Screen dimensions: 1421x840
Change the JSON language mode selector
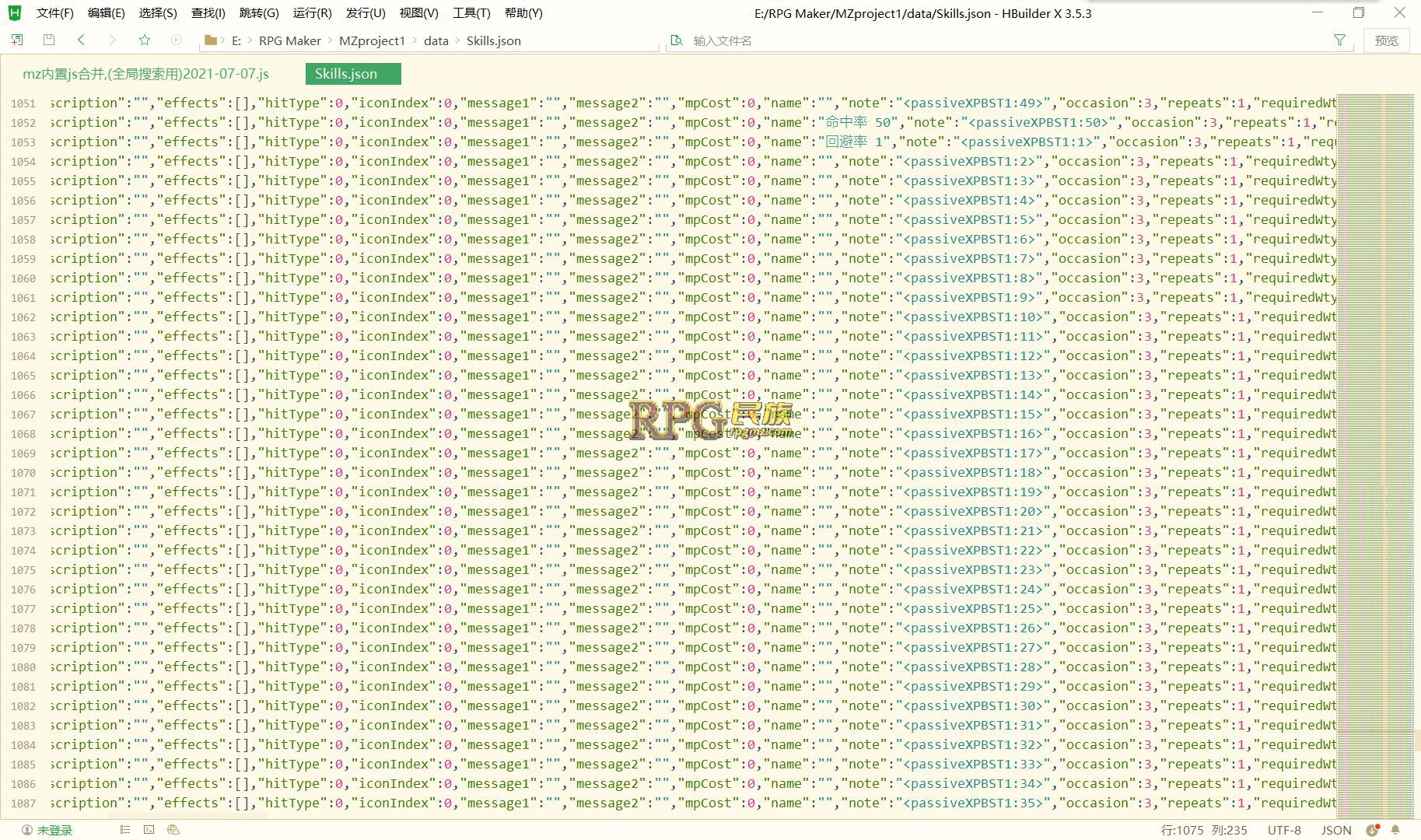1336,830
